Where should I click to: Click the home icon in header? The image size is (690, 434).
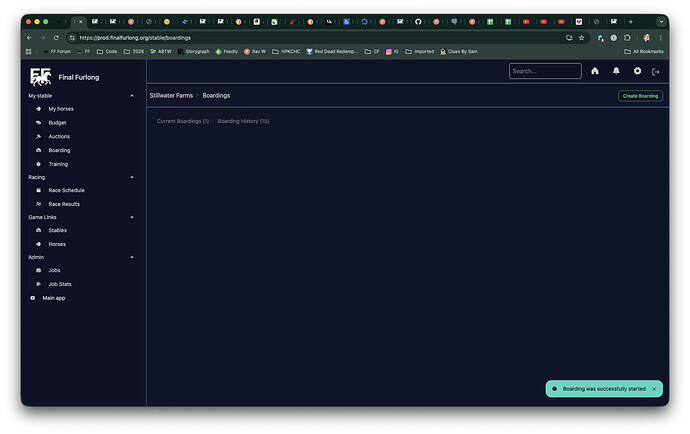[595, 71]
